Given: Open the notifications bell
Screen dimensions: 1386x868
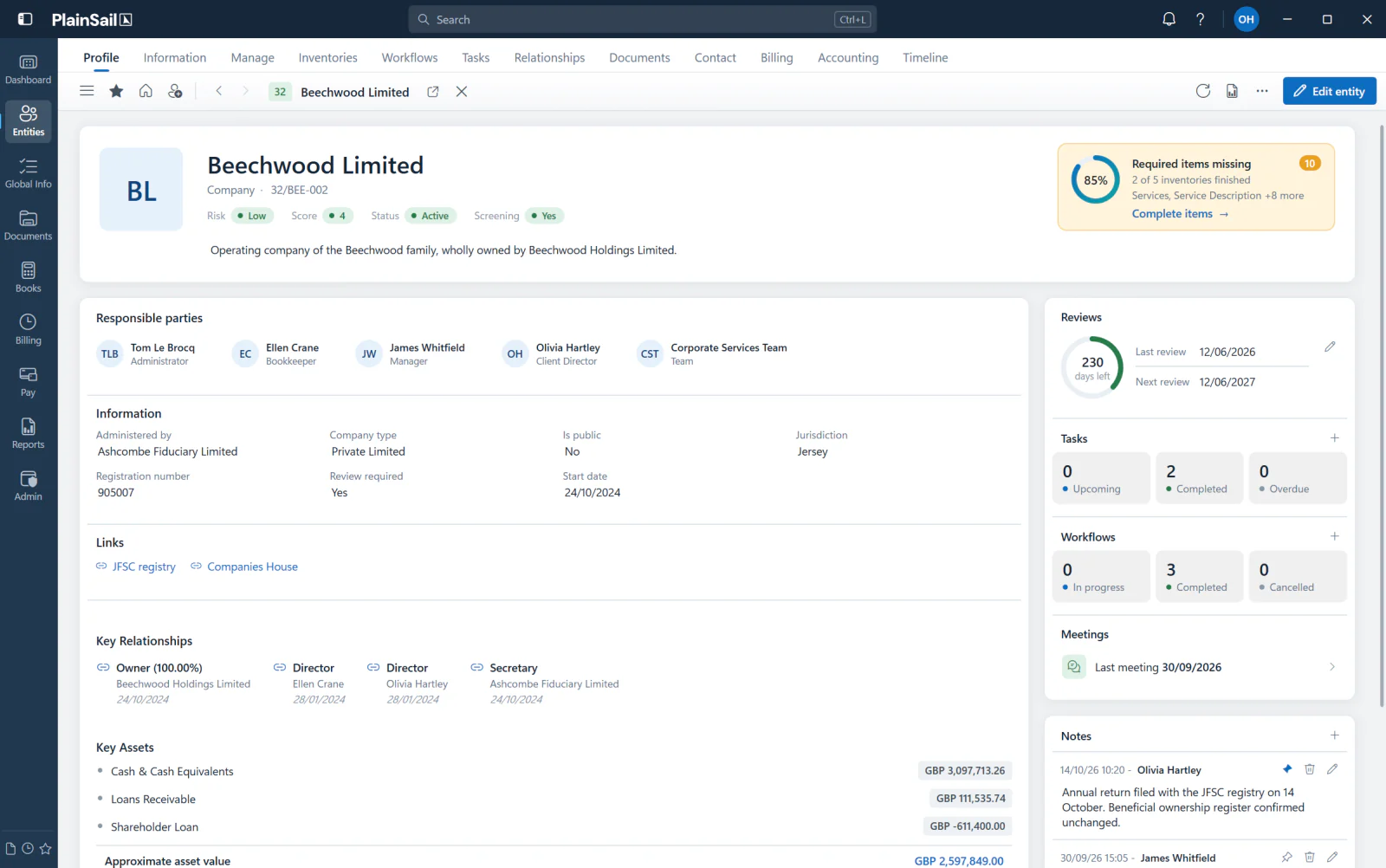Looking at the screenshot, I should (x=1169, y=19).
